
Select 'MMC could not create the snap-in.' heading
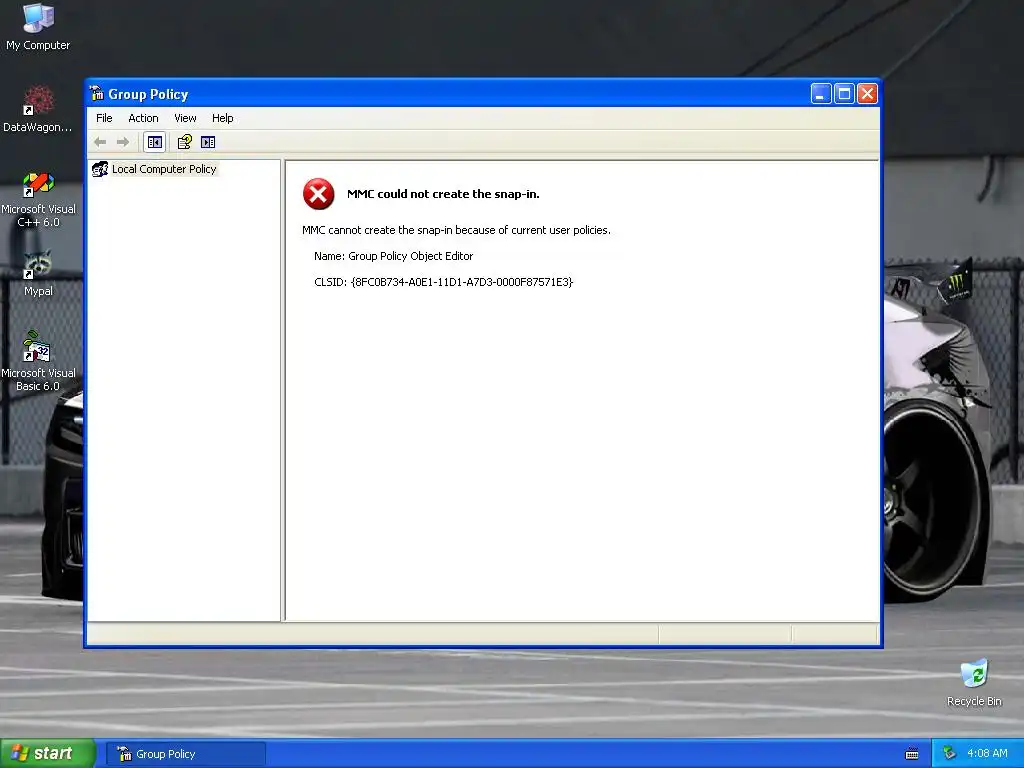(x=443, y=194)
